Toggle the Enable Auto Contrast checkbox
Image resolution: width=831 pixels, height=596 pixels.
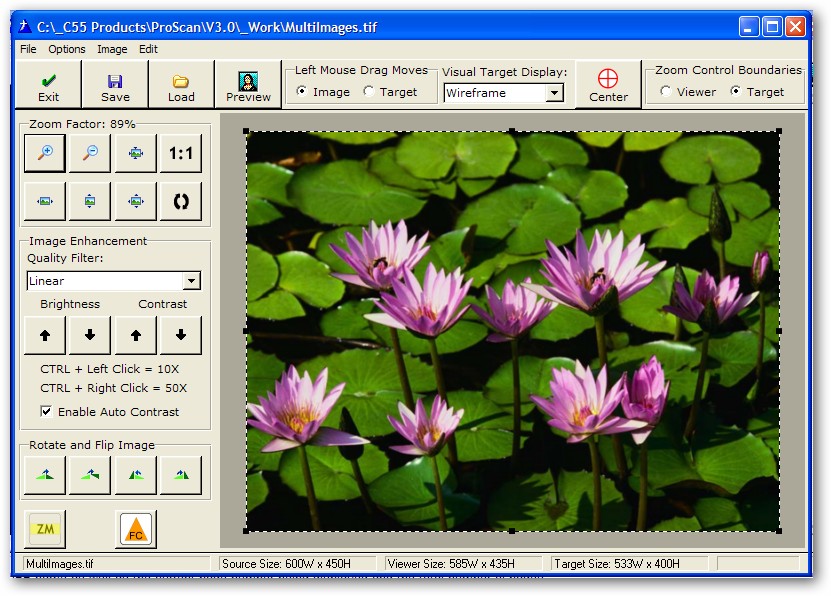tap(46, 411)
